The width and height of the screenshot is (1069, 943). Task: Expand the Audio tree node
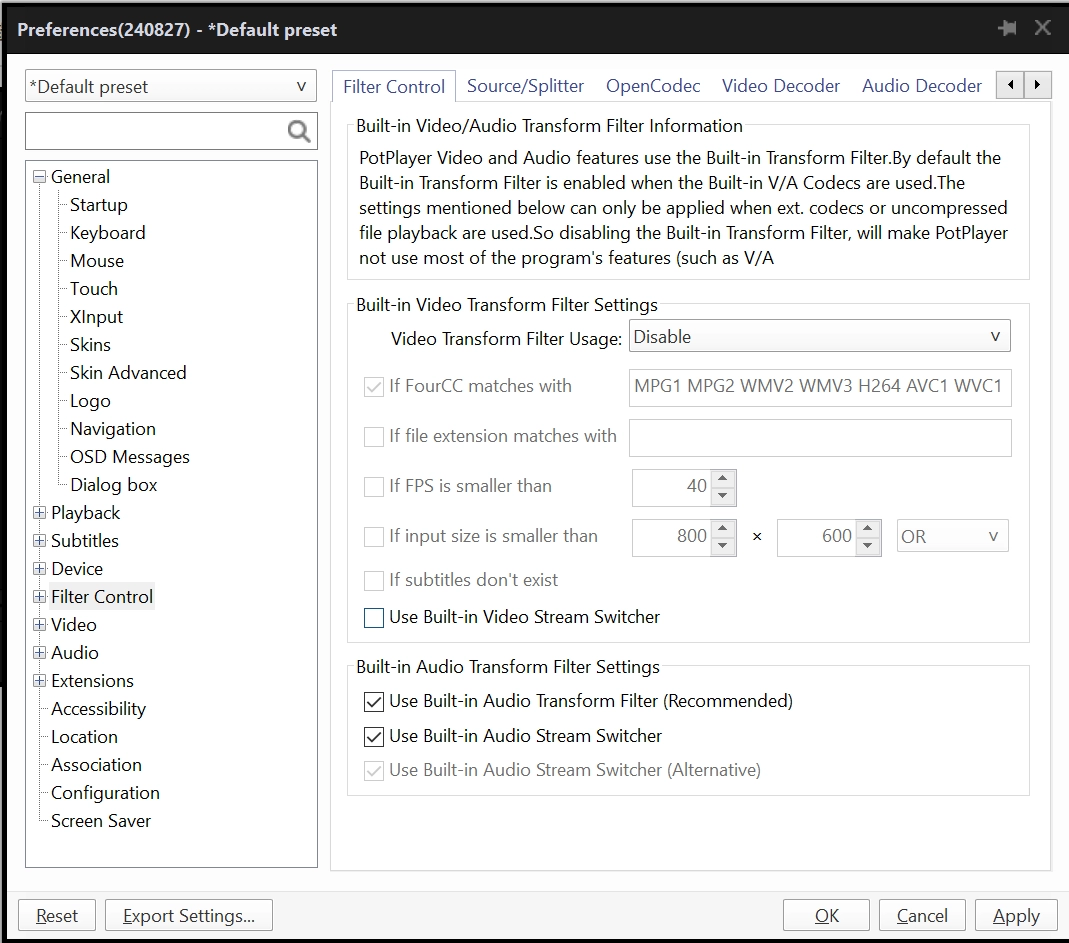(40, 653)
